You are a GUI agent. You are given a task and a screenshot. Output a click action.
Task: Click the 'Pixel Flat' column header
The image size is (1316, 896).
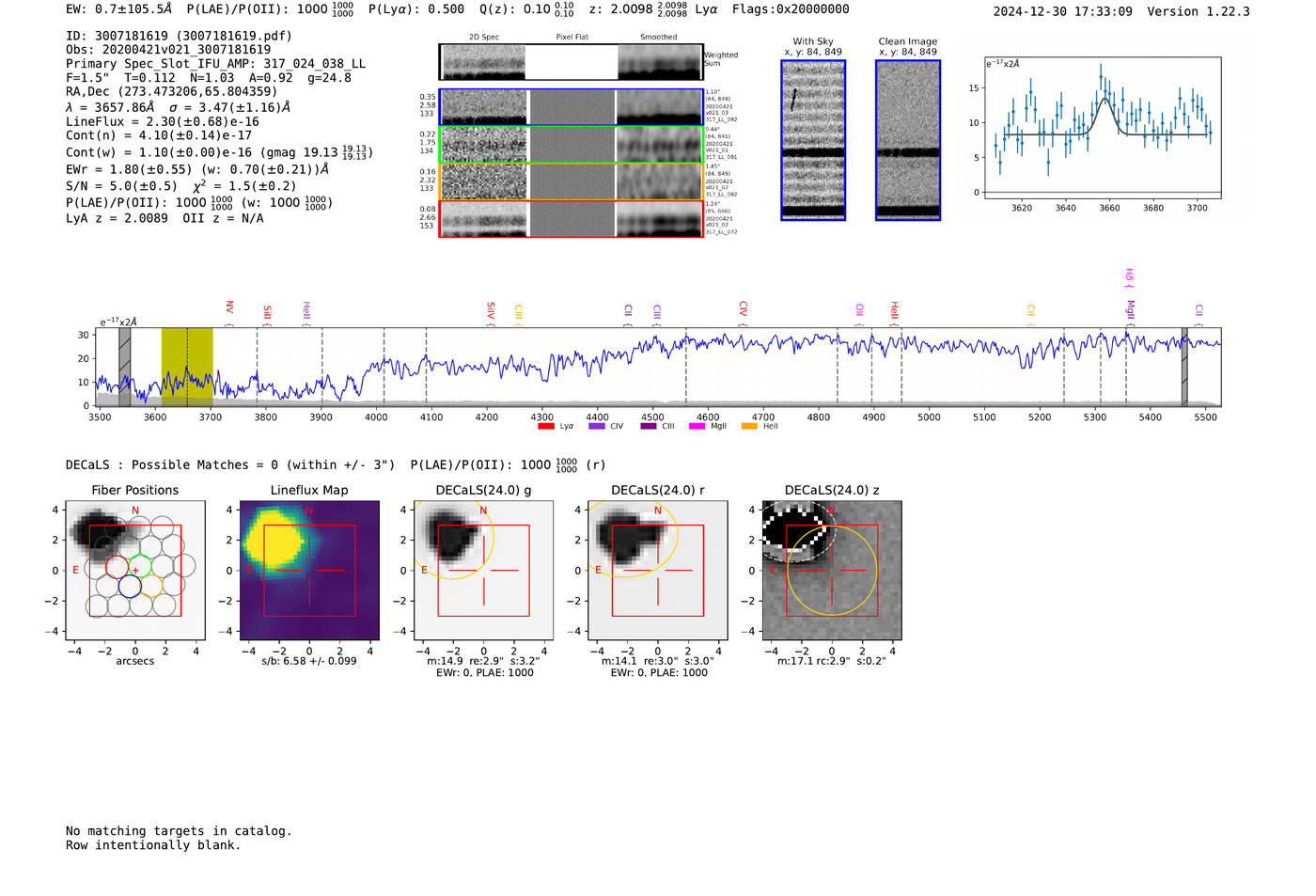coord(572,38)
